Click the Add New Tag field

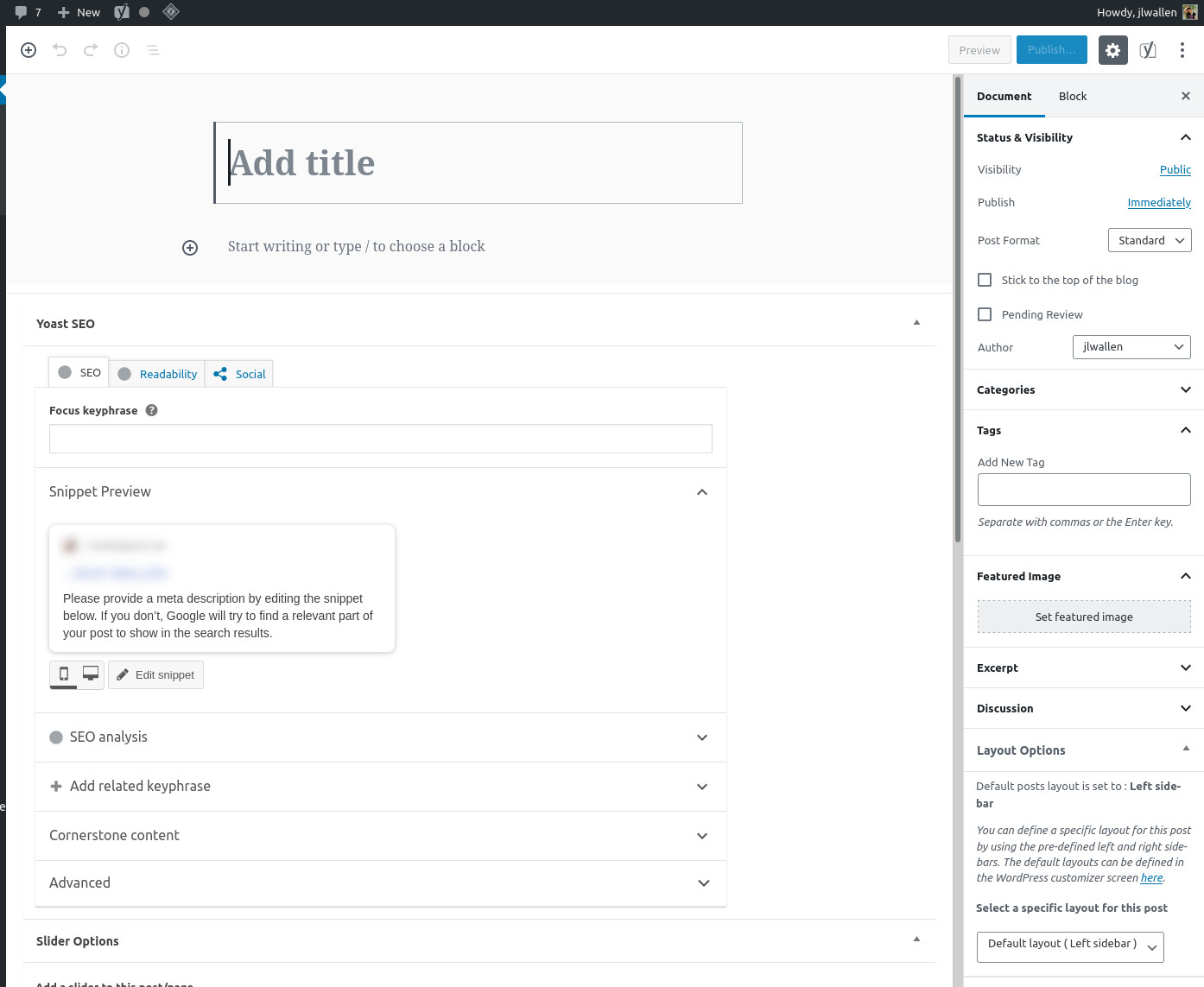tap(1084, 490)
